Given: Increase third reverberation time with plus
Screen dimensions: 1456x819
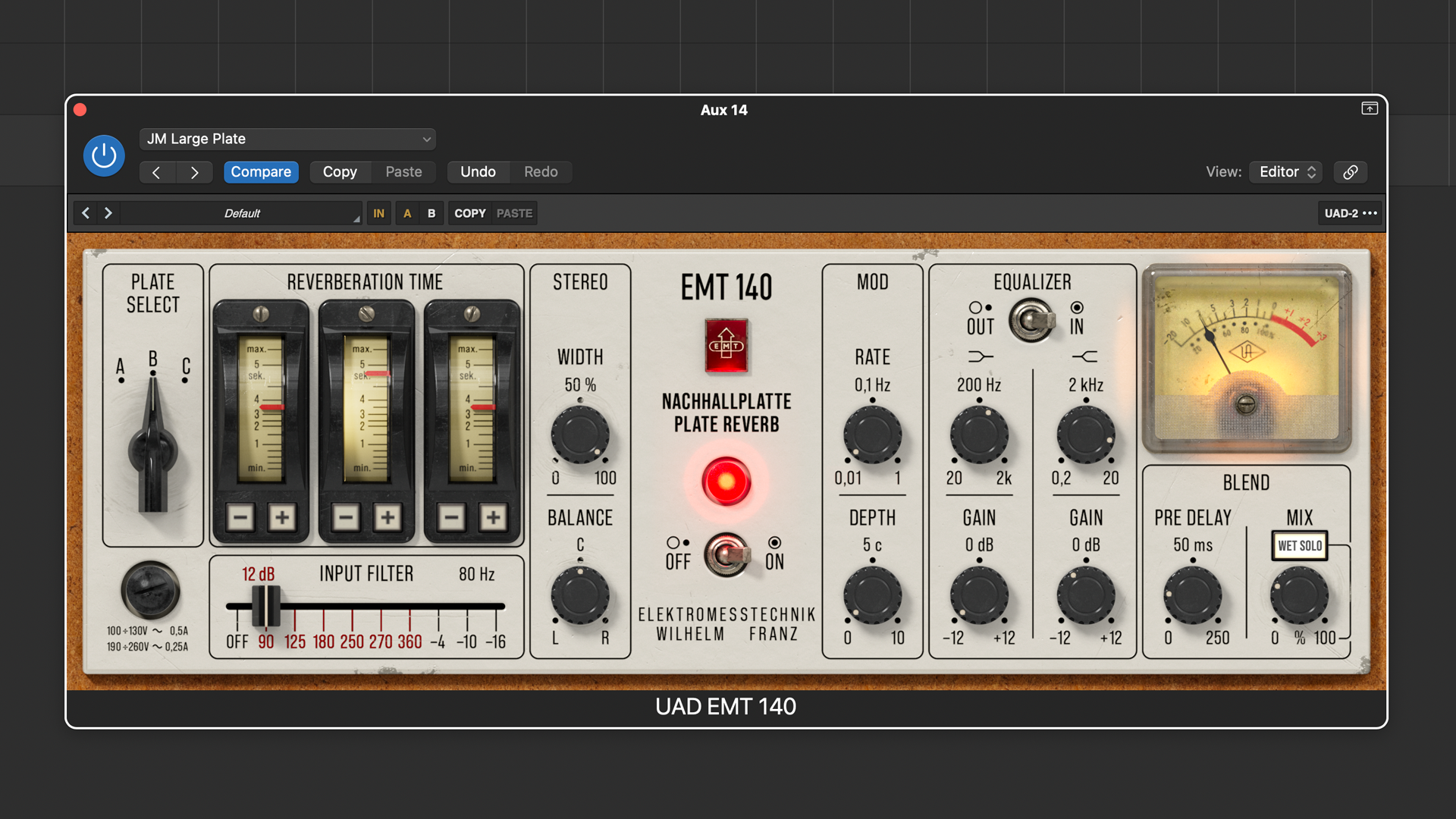Looking at the screenshot, I should pyautogui.click(x=493, y=518).
